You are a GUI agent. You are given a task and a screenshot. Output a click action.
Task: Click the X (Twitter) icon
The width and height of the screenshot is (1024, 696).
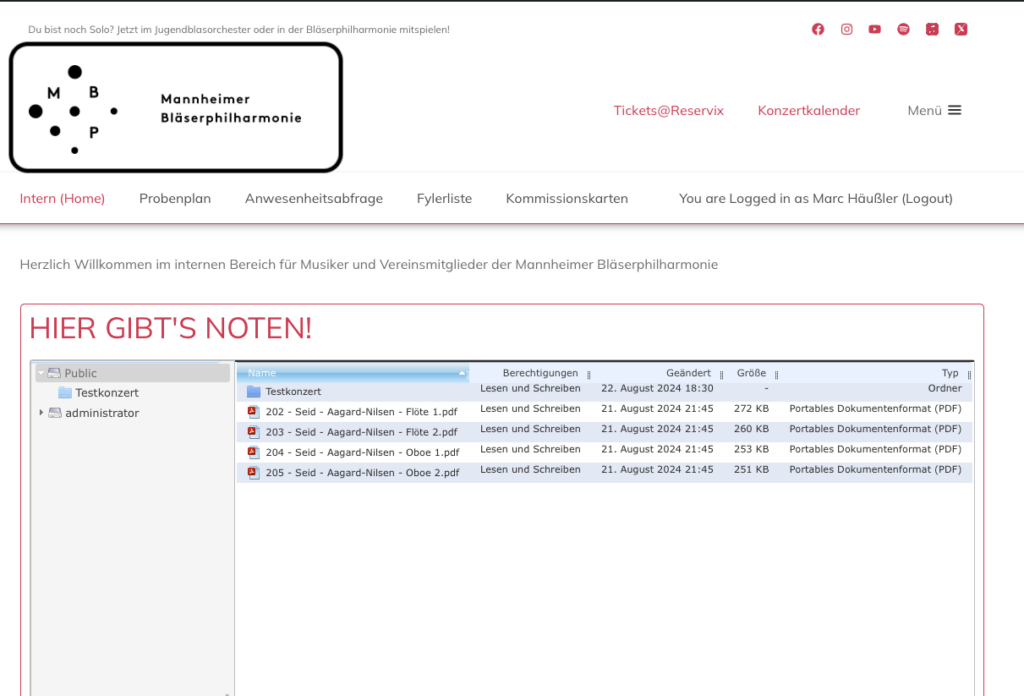[961, 29]
